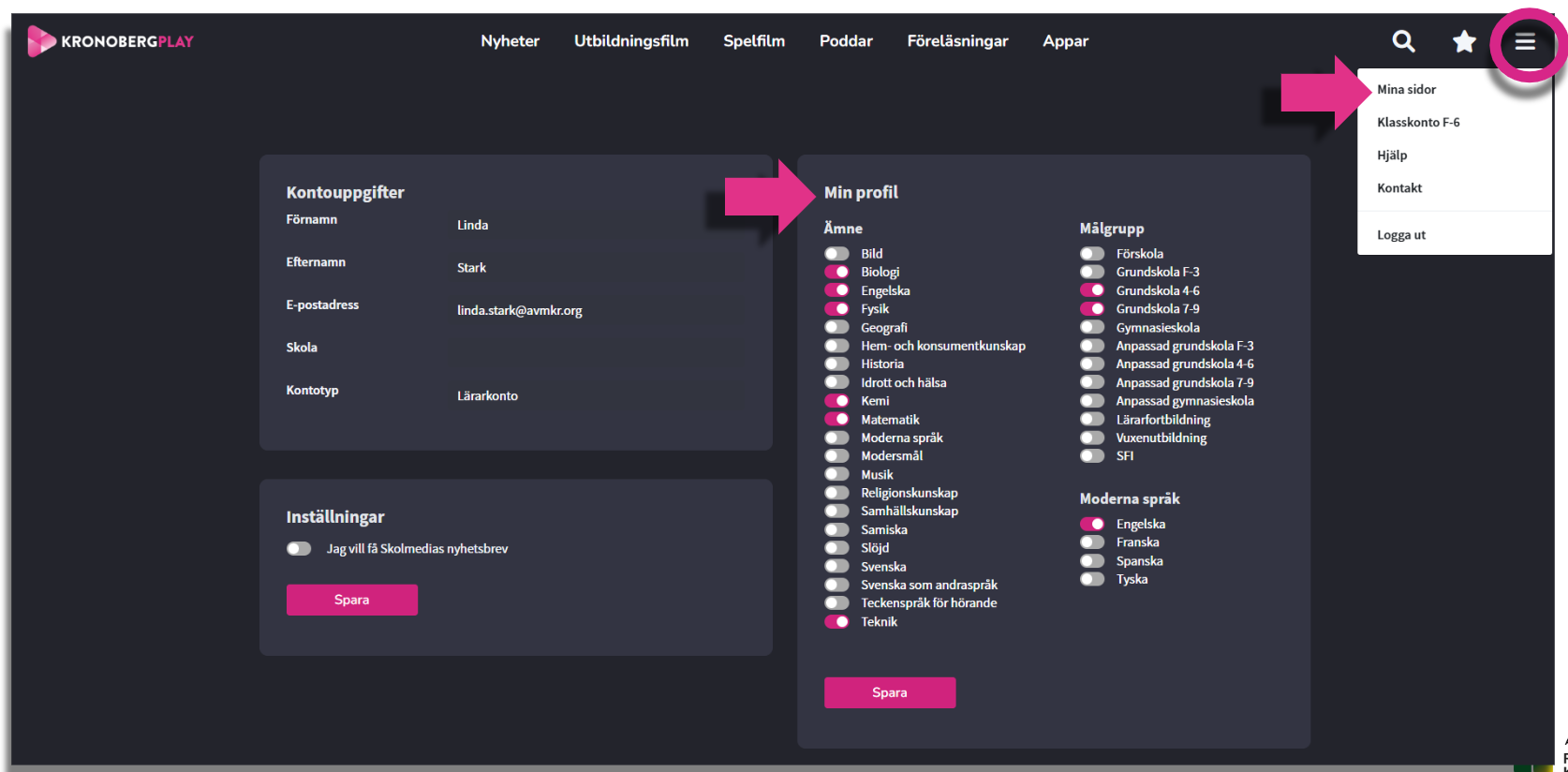Click the search magnifier icon

(1403, 41)
